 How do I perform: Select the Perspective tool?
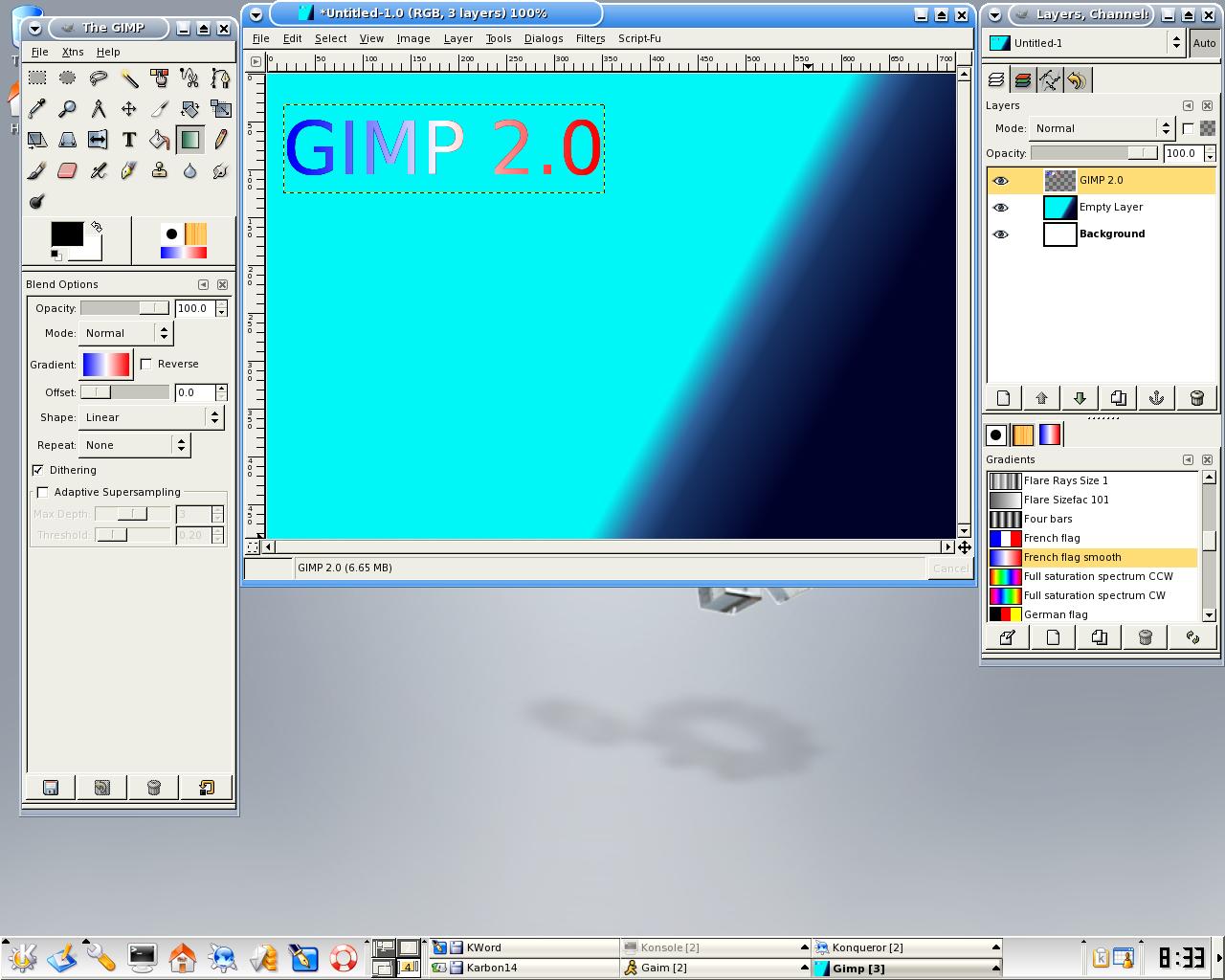point(68,140)
